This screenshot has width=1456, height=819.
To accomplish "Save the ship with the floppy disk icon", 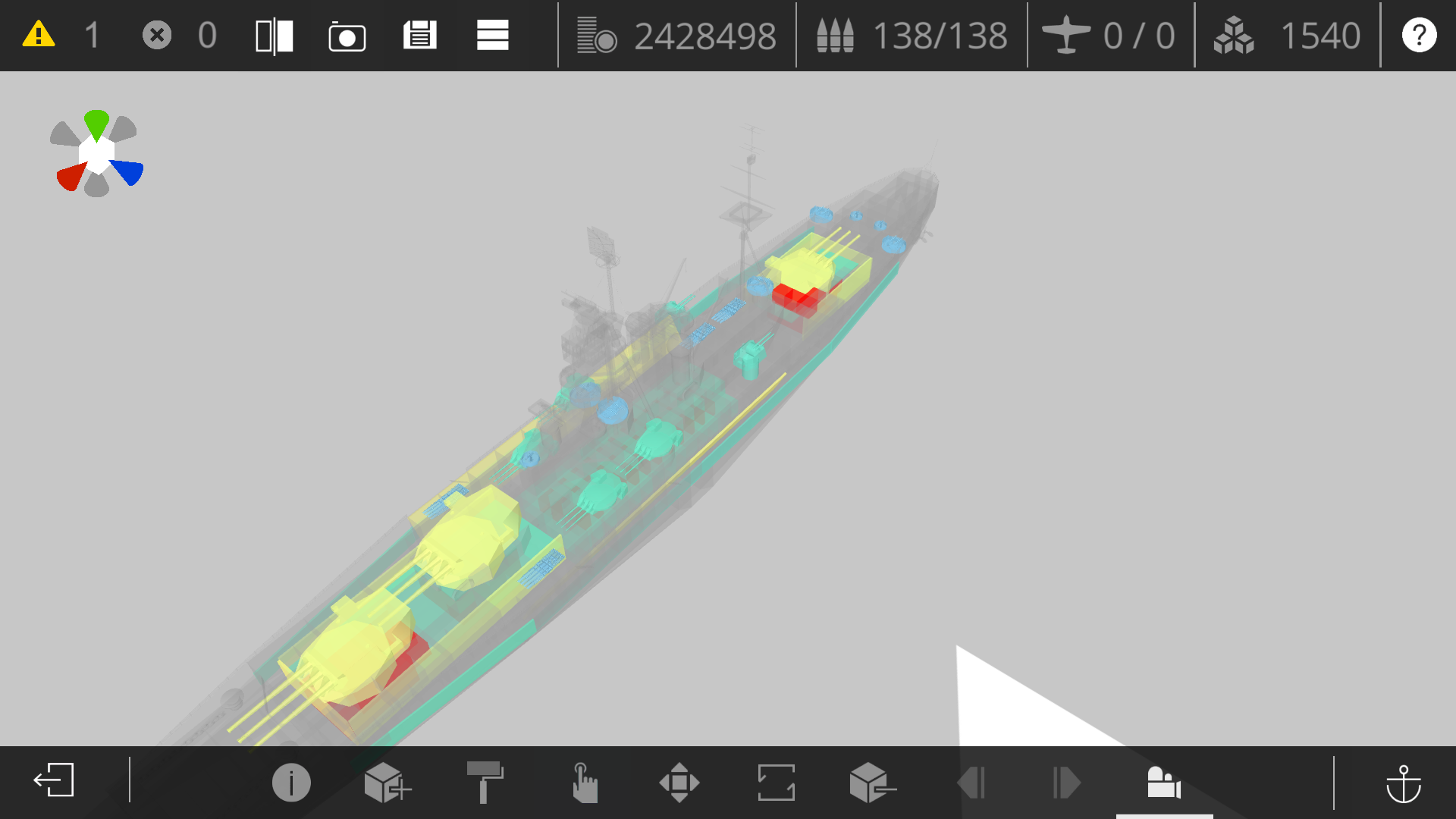I will point(420,35).
